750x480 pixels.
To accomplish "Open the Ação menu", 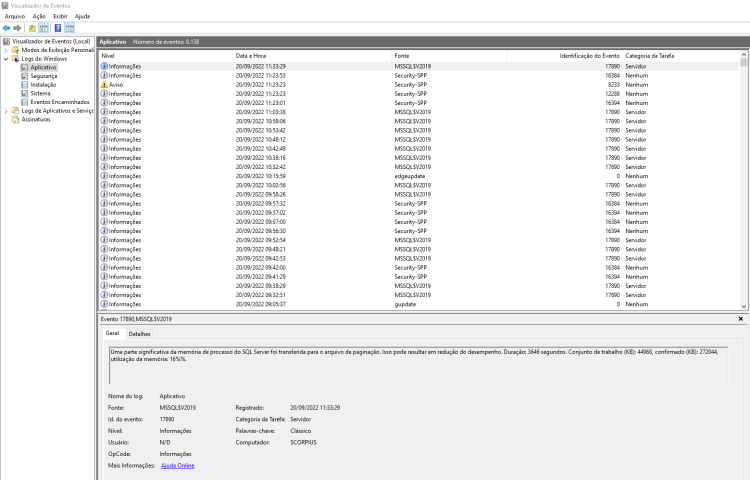I will 39,16.
